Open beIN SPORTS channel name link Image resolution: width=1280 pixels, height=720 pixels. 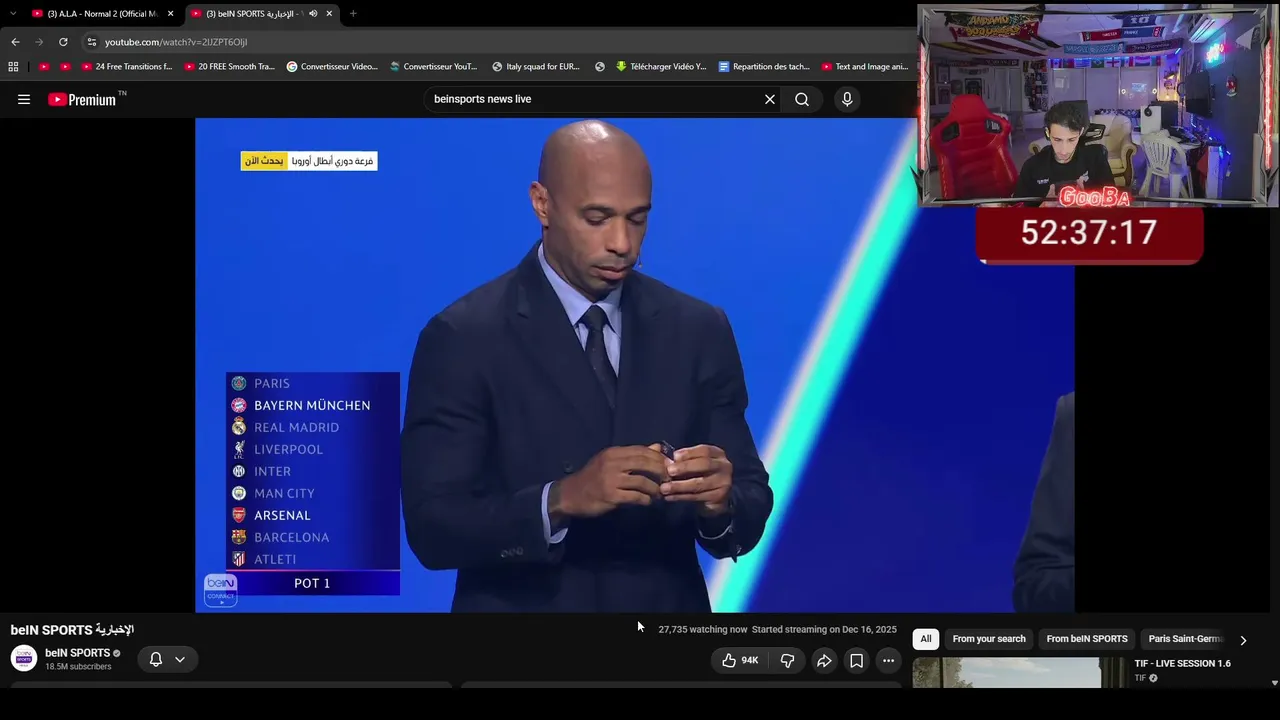(77, 653)
